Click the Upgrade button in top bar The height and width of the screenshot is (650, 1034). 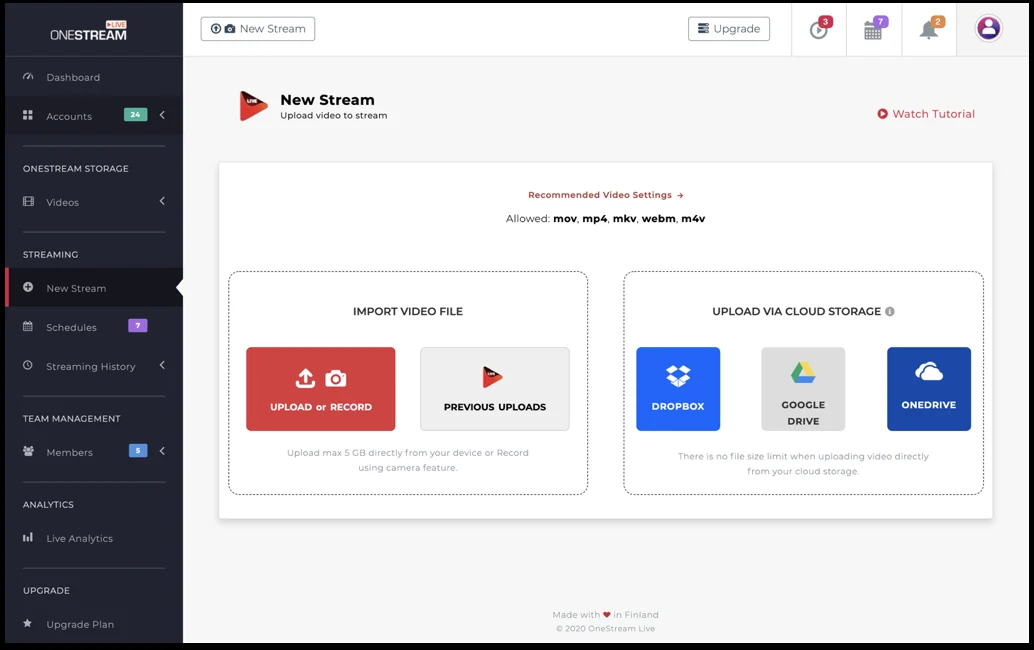pos(729,29)
